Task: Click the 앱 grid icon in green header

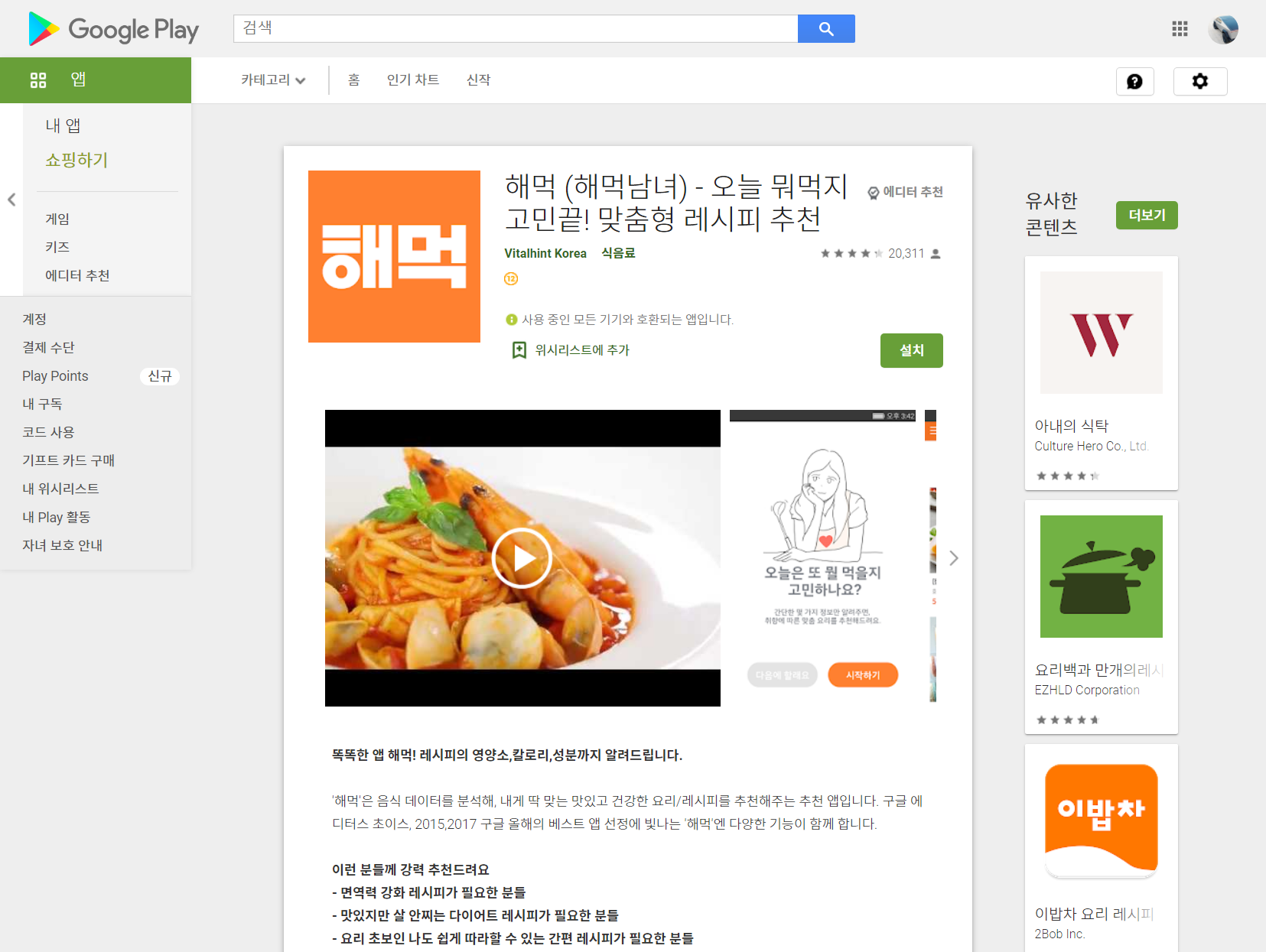Action: pyautogui.click(x=38, y=80)
